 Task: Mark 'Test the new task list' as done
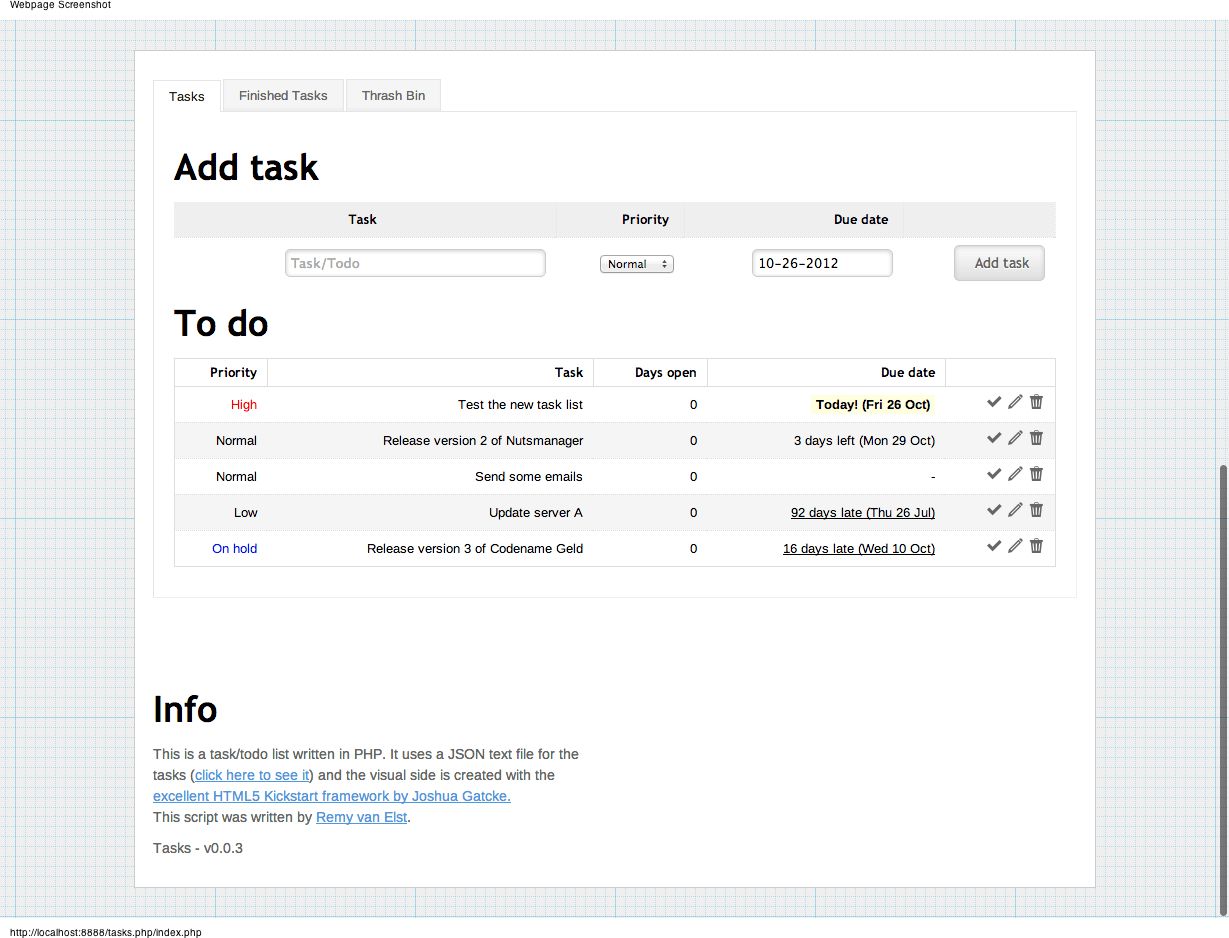(x=994, y=402)
